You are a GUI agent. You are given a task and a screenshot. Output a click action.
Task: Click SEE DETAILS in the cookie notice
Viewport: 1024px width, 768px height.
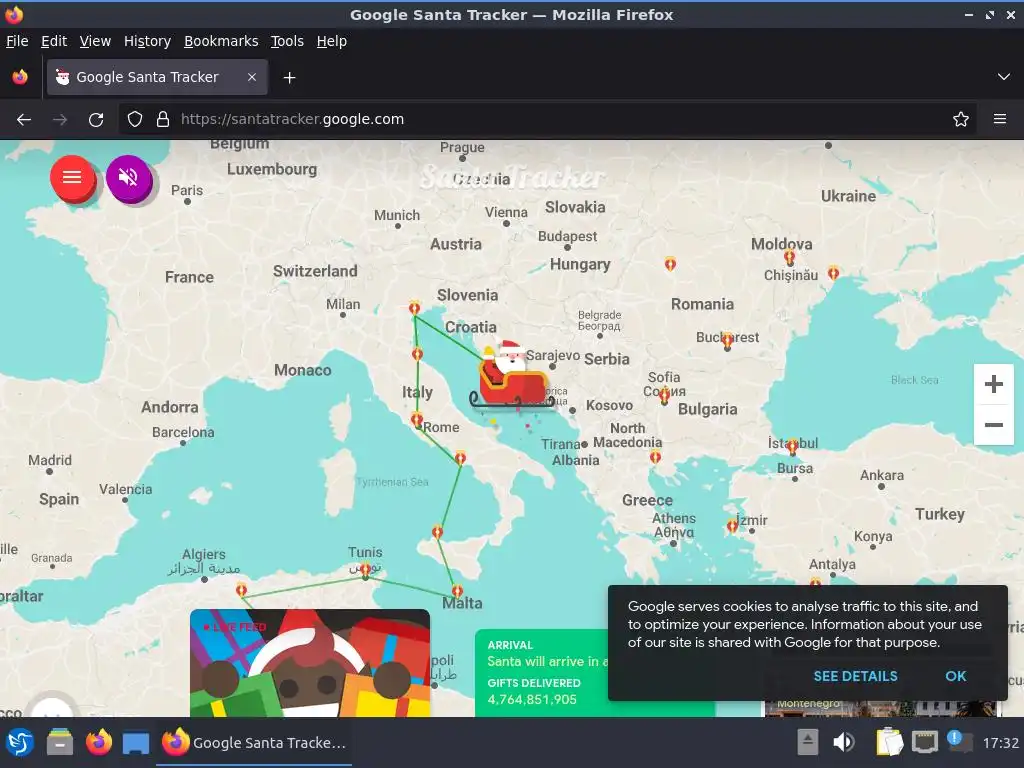(x=855, y=676)
